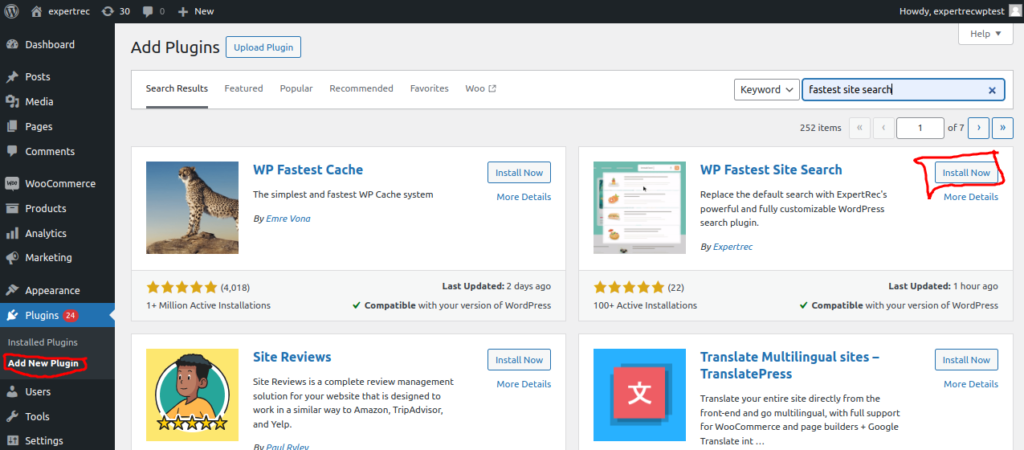Click the home icon for expertrec site
Viewport: 1024px width, 450px height.
(37, 11)
